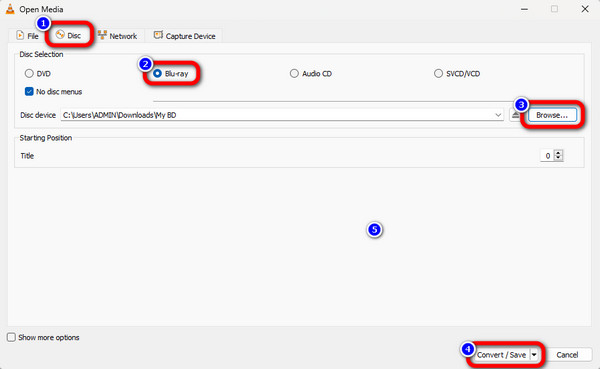Screen dimensions: 600x369
Task: Open the Convert / Save dropdown arrow
Action: pyautogui.click(x=534, y=355)
